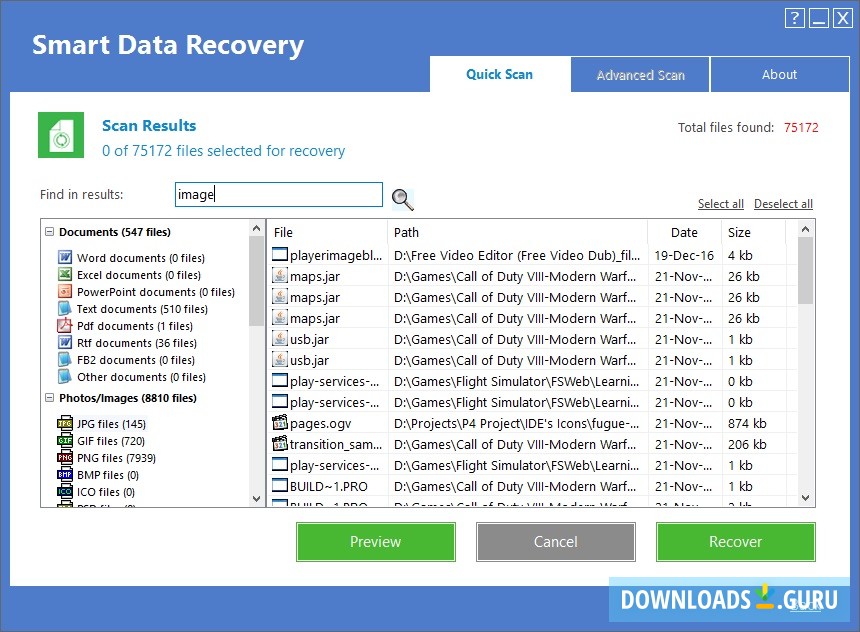Click the file list scroll-down arrow
The height and width of the screenshot is (632, 860).
pyautogui.click(x=805, y=498)
